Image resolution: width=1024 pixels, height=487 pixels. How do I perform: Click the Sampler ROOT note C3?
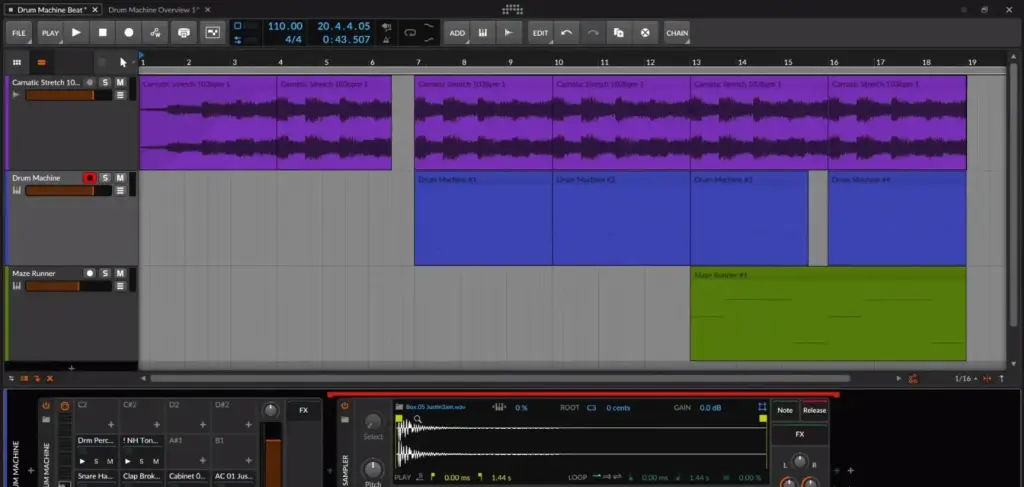[x=591, y=407]
